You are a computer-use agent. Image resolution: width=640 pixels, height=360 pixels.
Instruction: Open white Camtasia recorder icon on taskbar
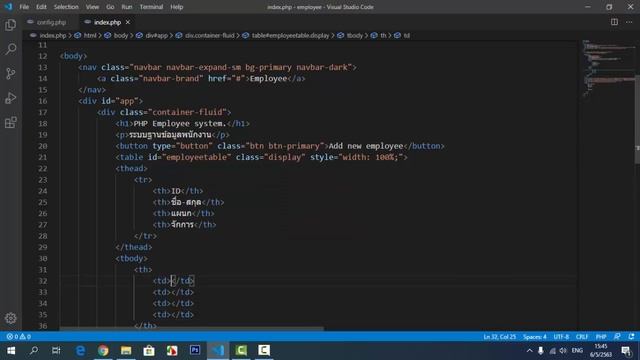click(264, 351)
